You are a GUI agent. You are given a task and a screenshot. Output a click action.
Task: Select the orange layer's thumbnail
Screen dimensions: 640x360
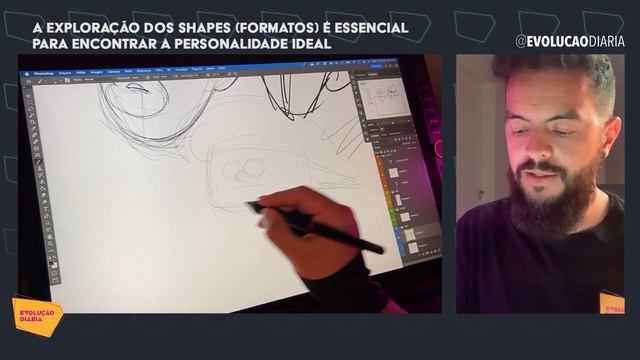click(x=393, y=173)
